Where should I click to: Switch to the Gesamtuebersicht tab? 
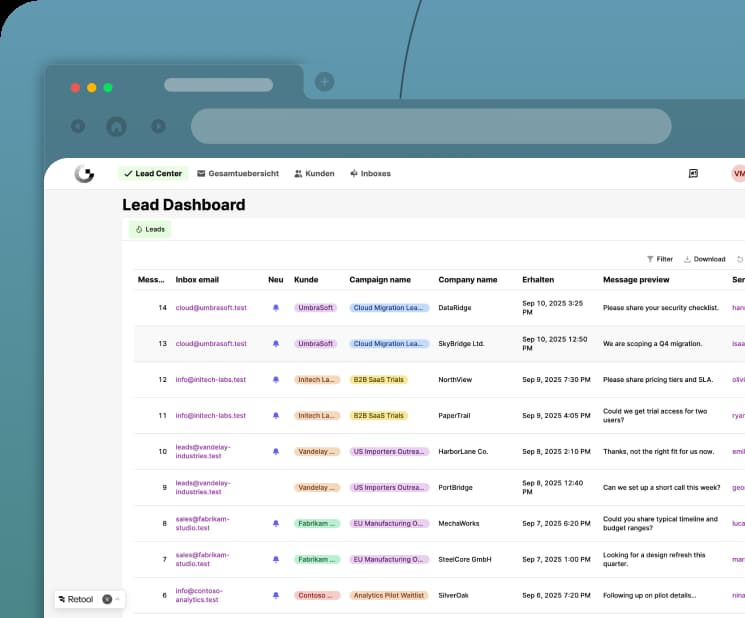pyautogui.click(x=238, y=173)
